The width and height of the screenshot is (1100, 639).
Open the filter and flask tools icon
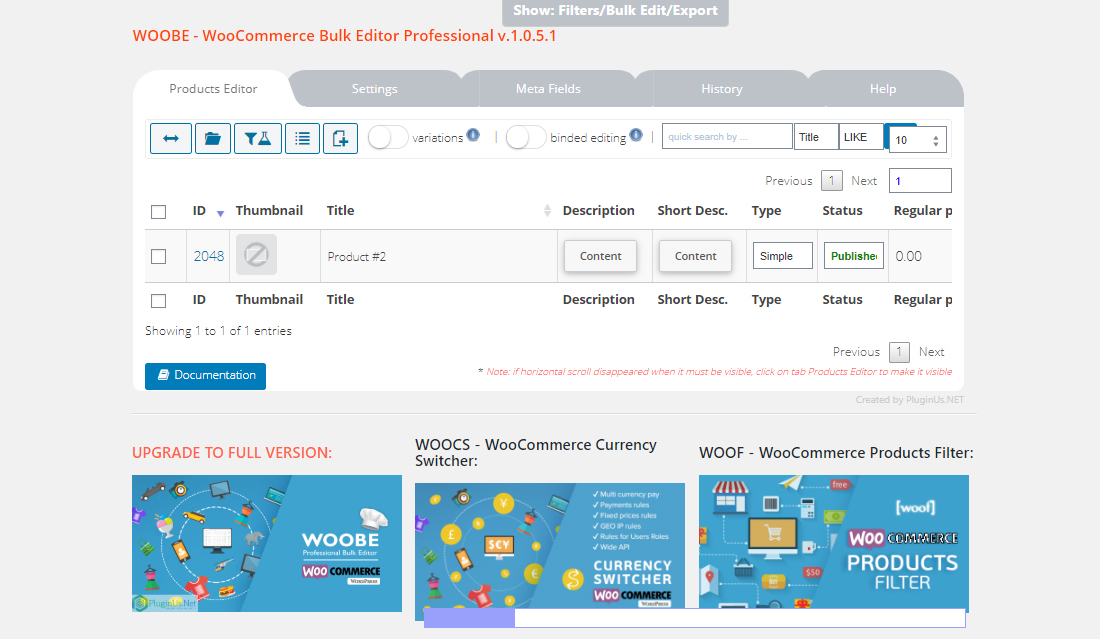click(257, 138)
